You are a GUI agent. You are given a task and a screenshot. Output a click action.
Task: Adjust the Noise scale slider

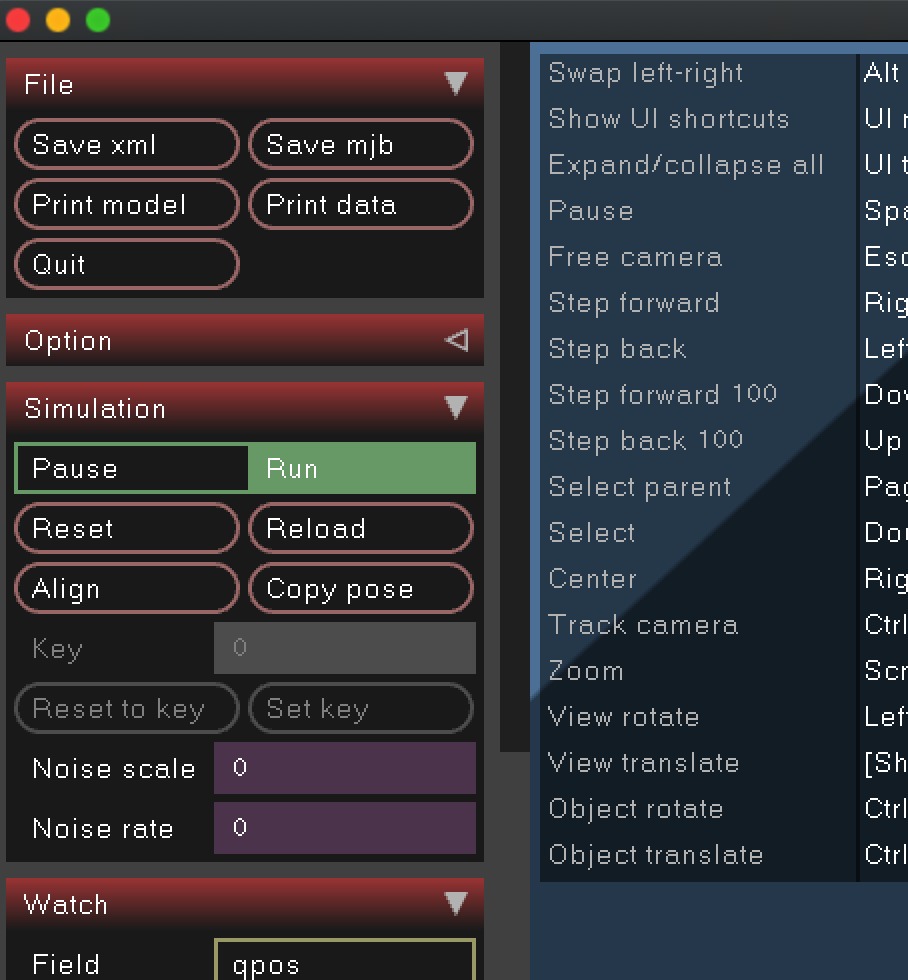click(345, 768)
